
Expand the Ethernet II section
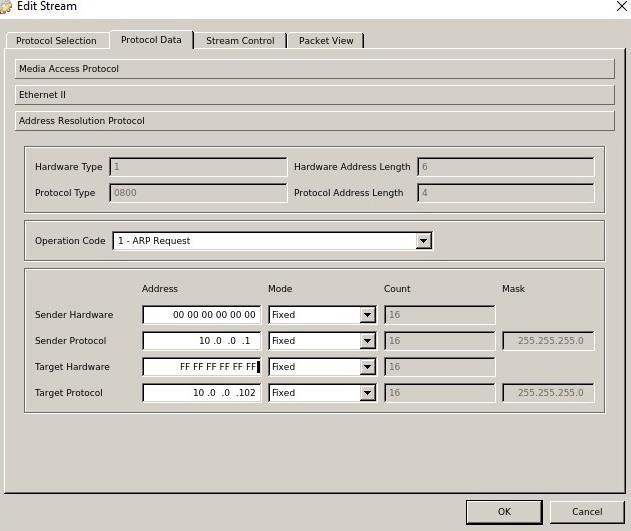click(315, 95)
